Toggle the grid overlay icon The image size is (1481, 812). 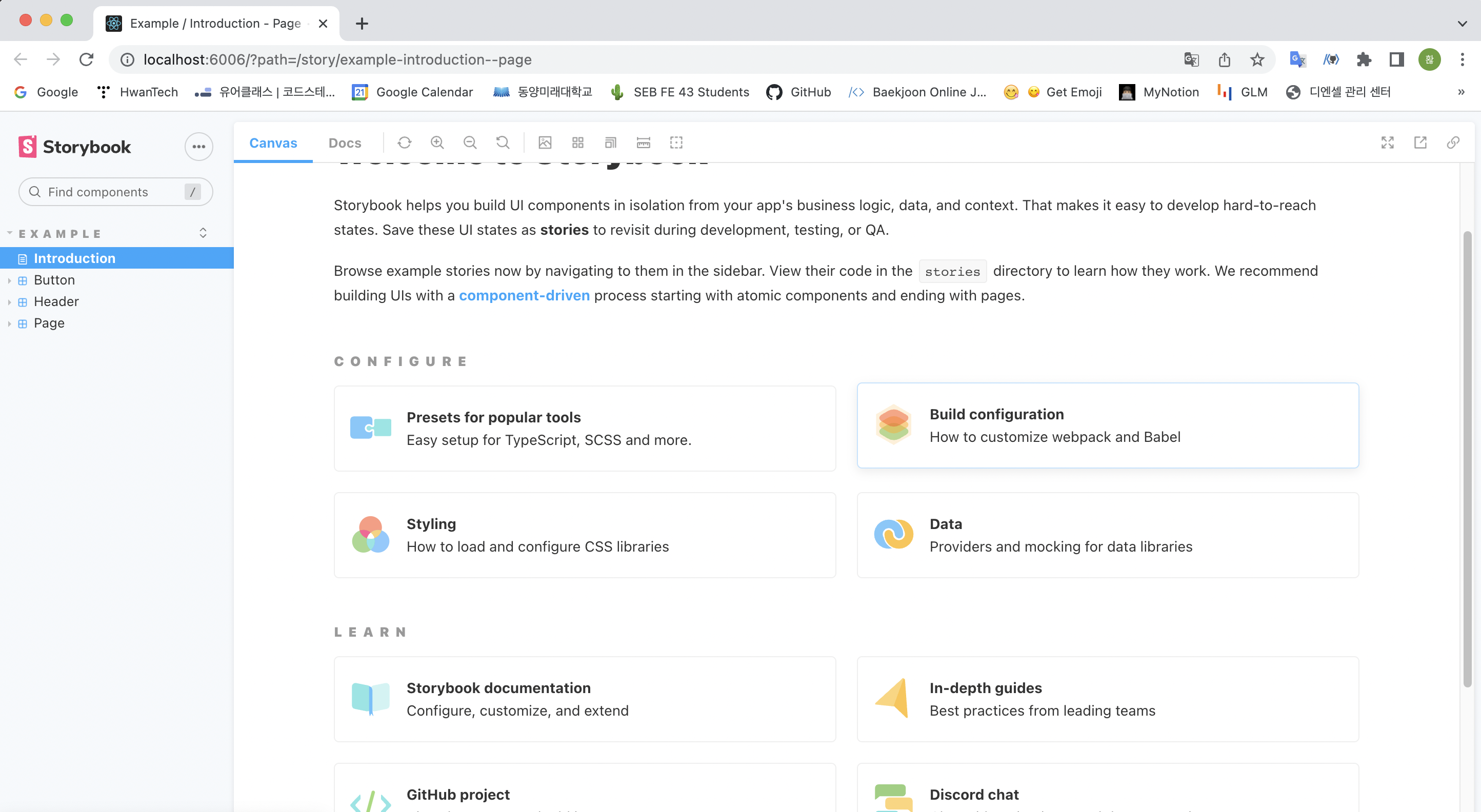[x=577, y=143]
